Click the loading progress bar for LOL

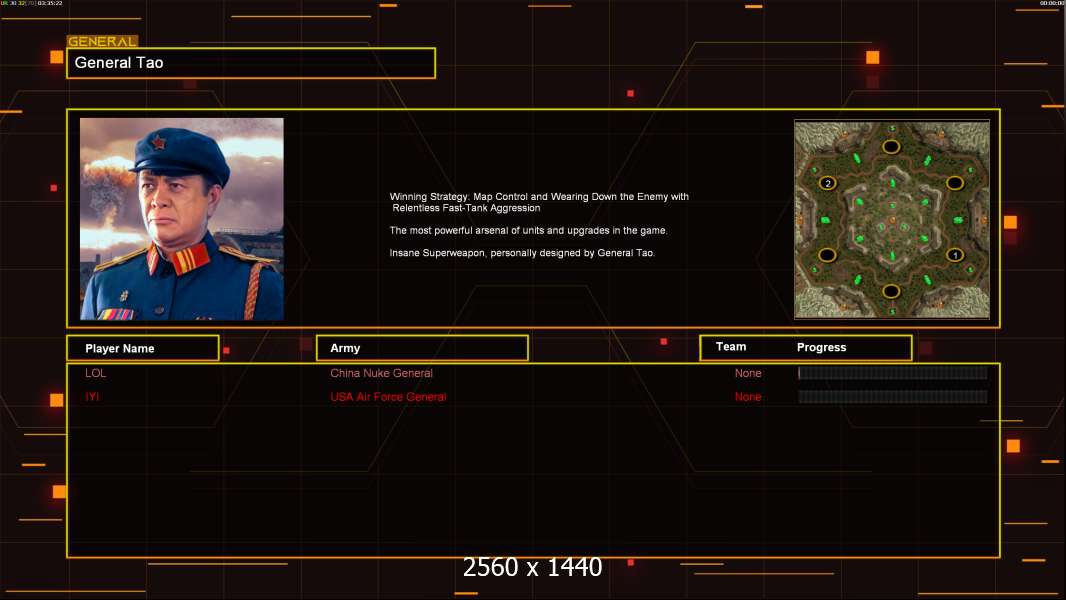[893, 372]
